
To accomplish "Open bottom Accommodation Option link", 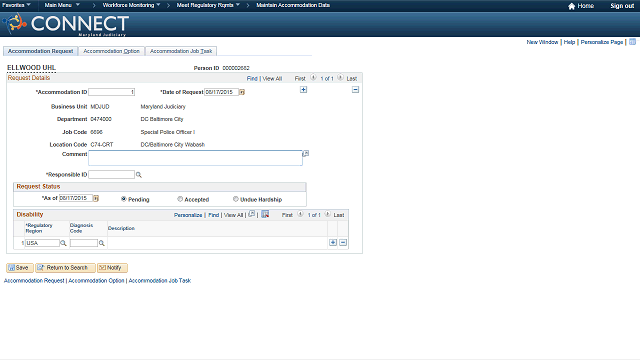I will click(96, 281).
